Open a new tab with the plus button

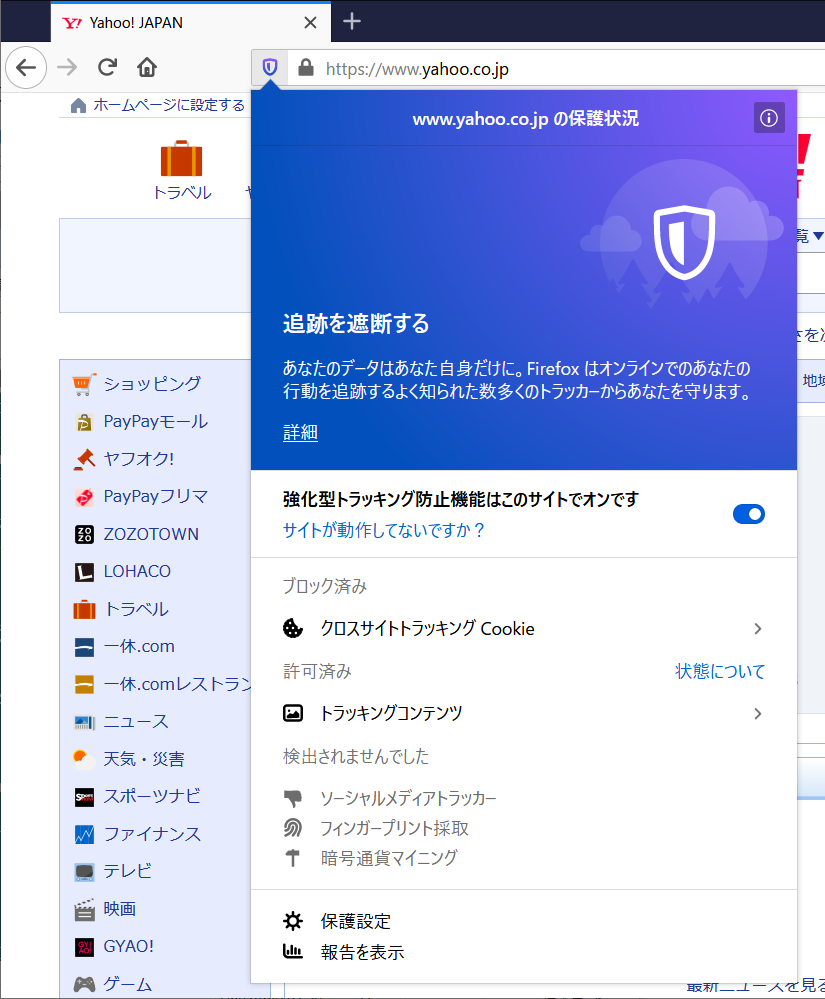pyautogui.click(x=352, y=22)
